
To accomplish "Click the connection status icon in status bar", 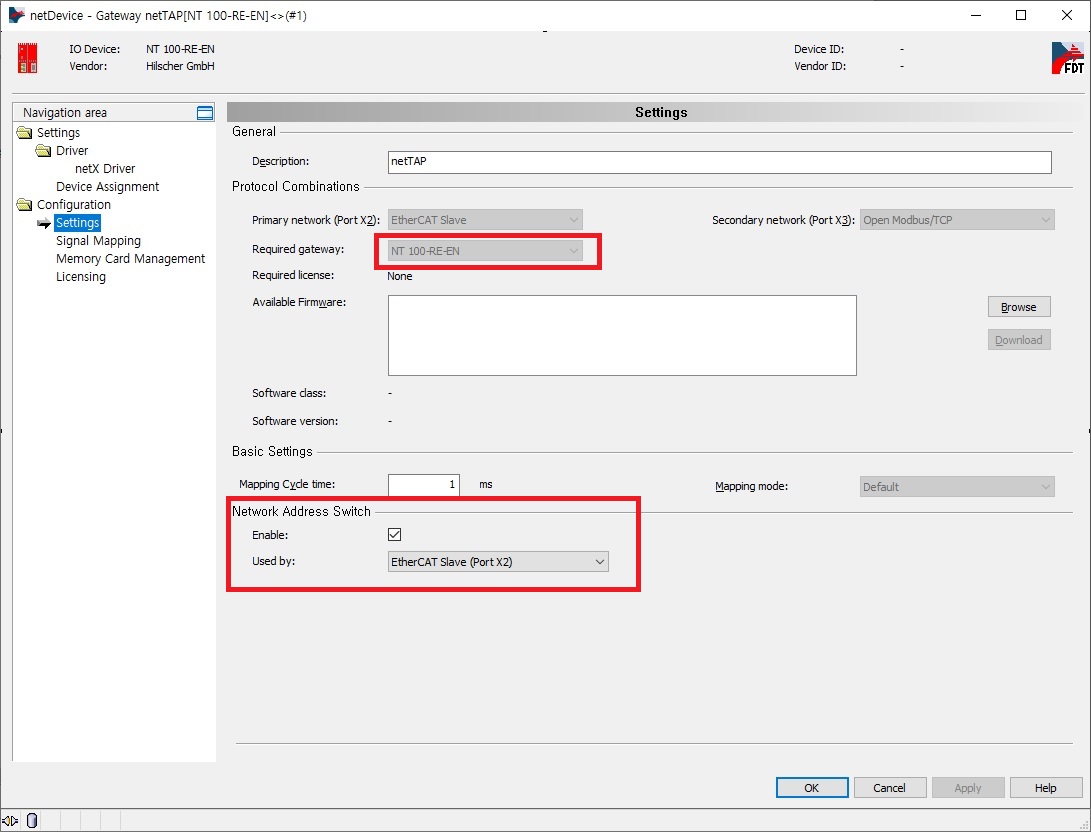I will (x=10, y=821).
